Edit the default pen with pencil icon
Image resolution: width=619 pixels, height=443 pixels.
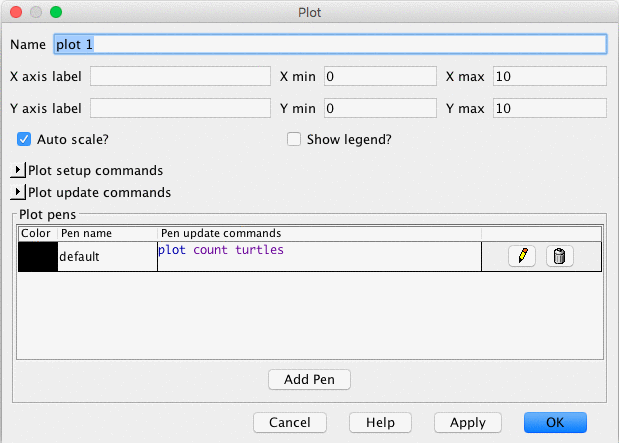click(x=522, y=256)
